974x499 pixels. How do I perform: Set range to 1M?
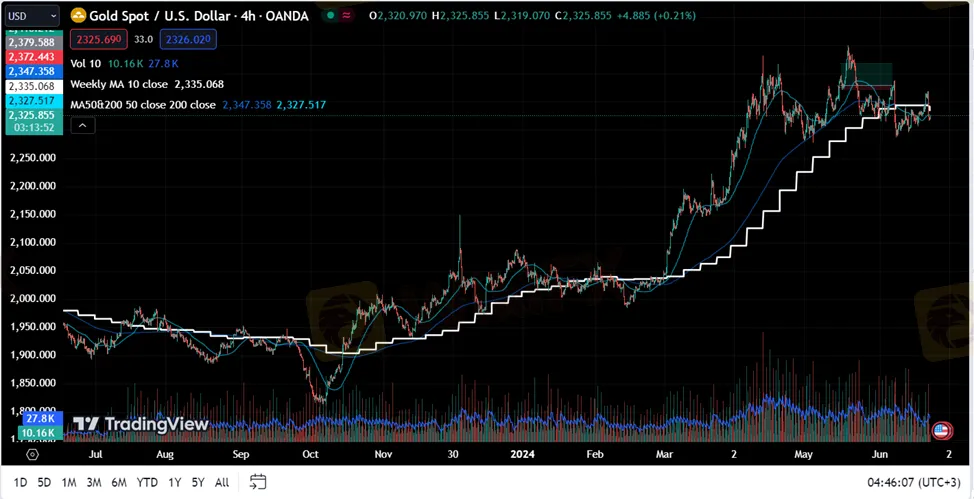(69, 482)
